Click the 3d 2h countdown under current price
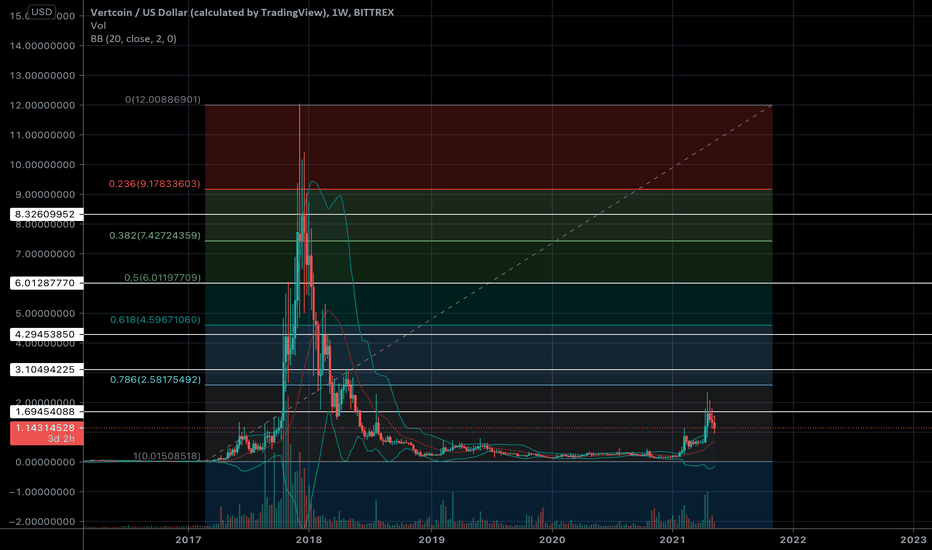 coord(61,439)
